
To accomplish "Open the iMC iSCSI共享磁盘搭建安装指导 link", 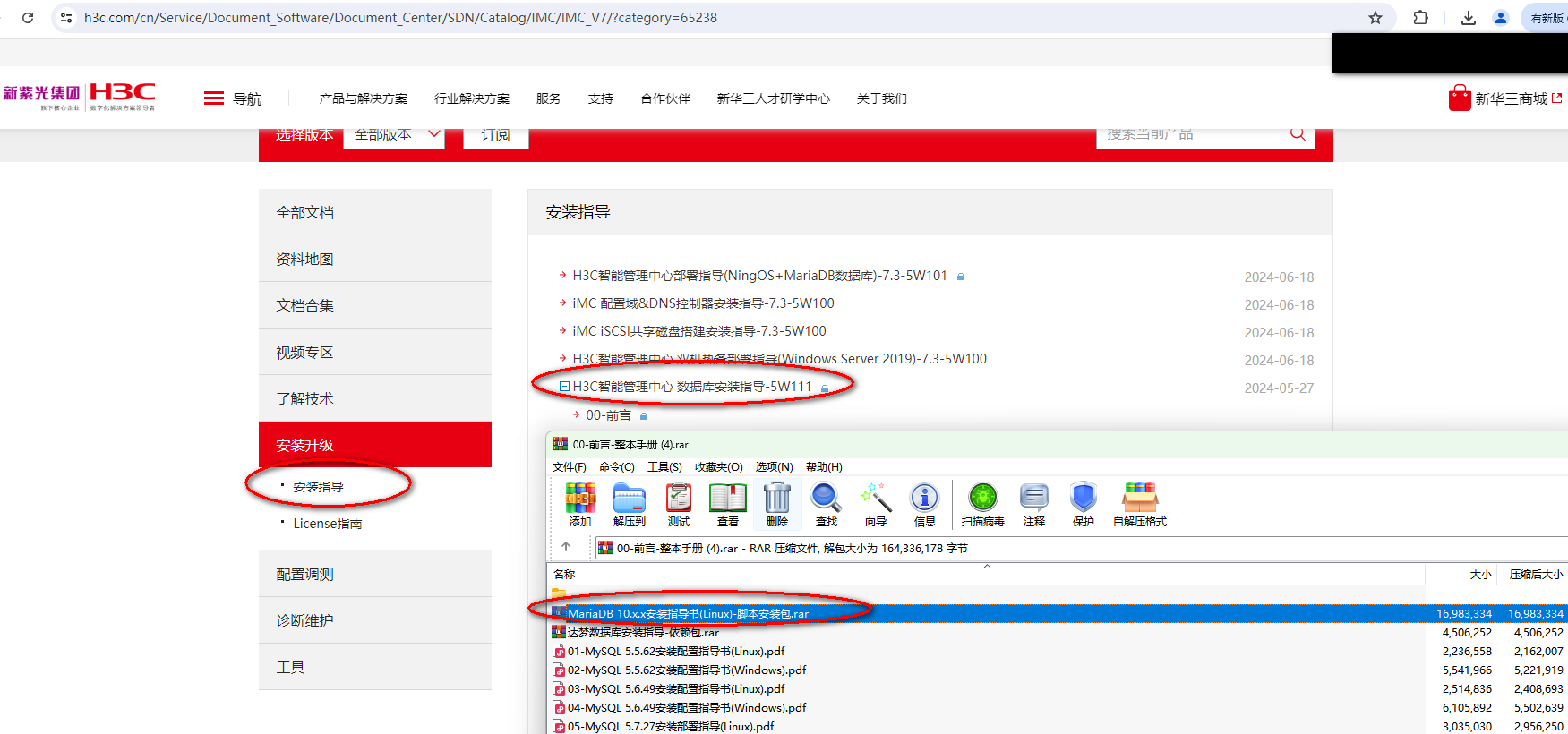I will (x=699, y=331).
